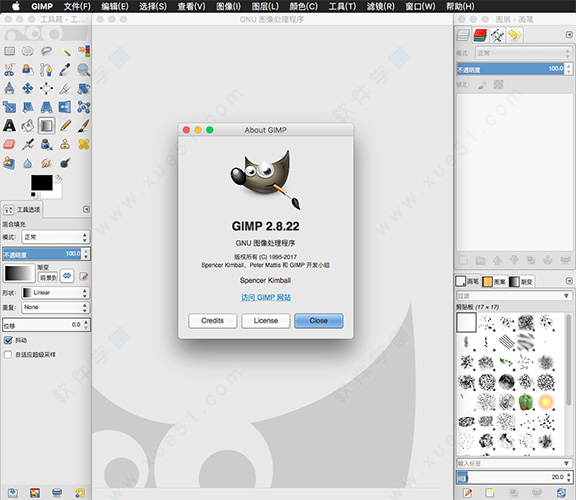Screen dimensions: 576x500
Task: Select the Heal tool
Action: [x=84, y=144]
